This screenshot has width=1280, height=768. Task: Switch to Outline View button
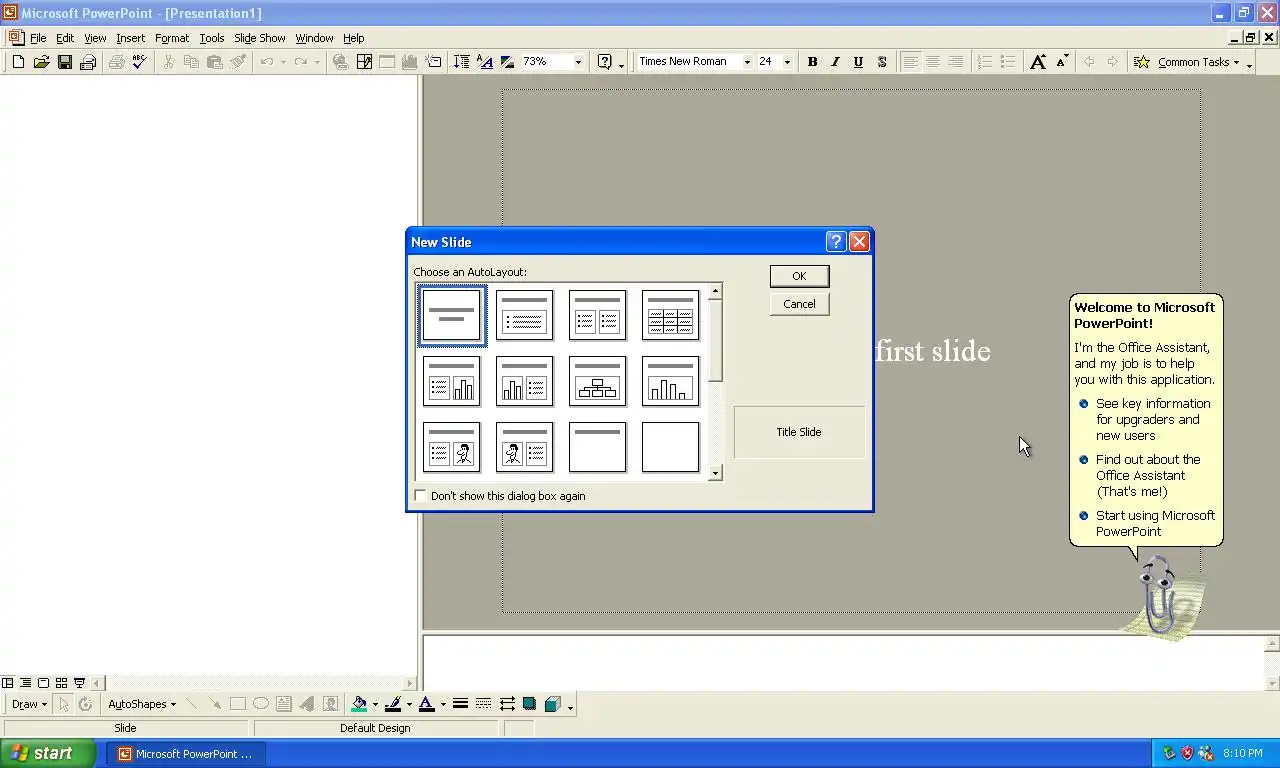click(x=25, y=683)
